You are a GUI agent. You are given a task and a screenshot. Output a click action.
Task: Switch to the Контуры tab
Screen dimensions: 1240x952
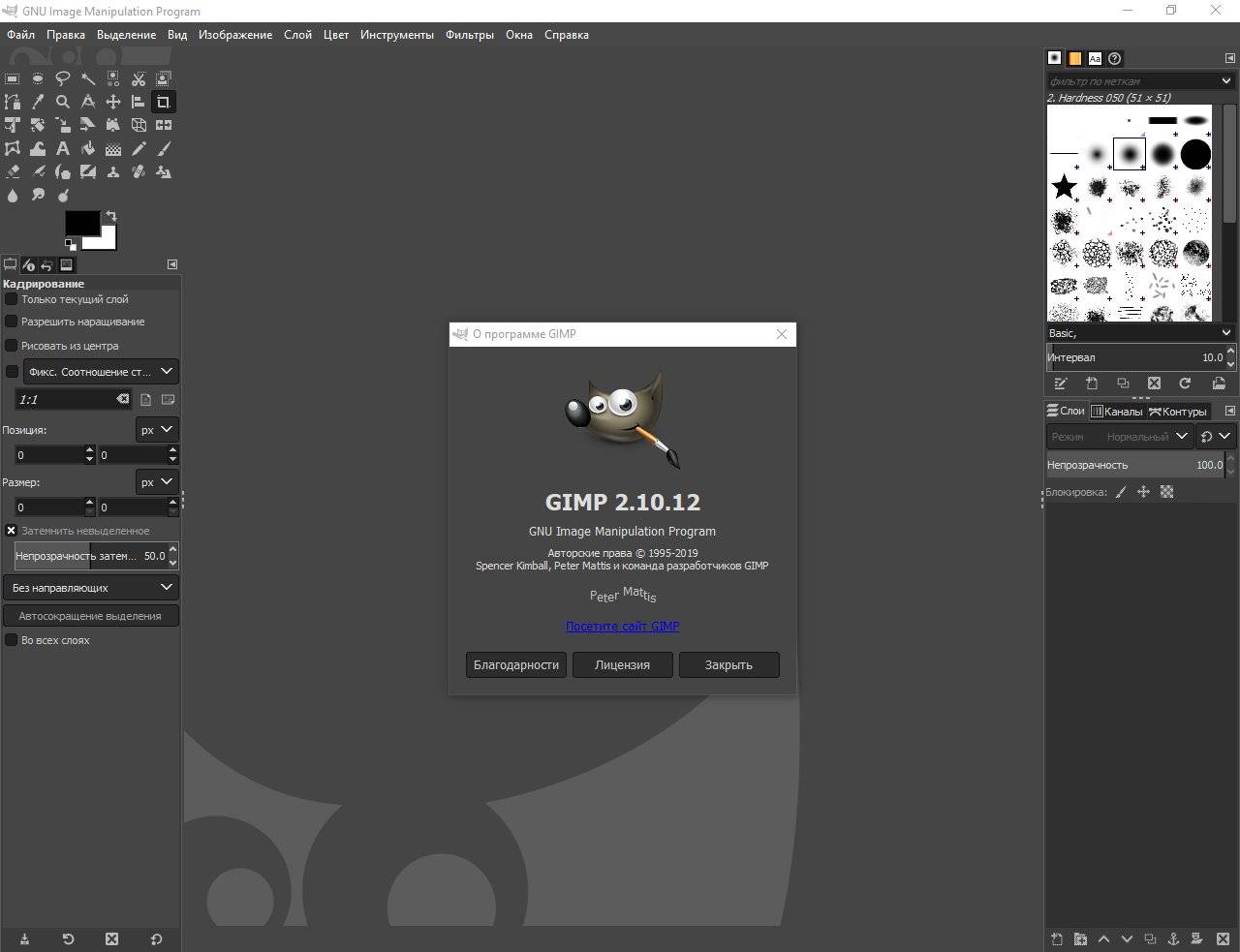pos(1177,412)
